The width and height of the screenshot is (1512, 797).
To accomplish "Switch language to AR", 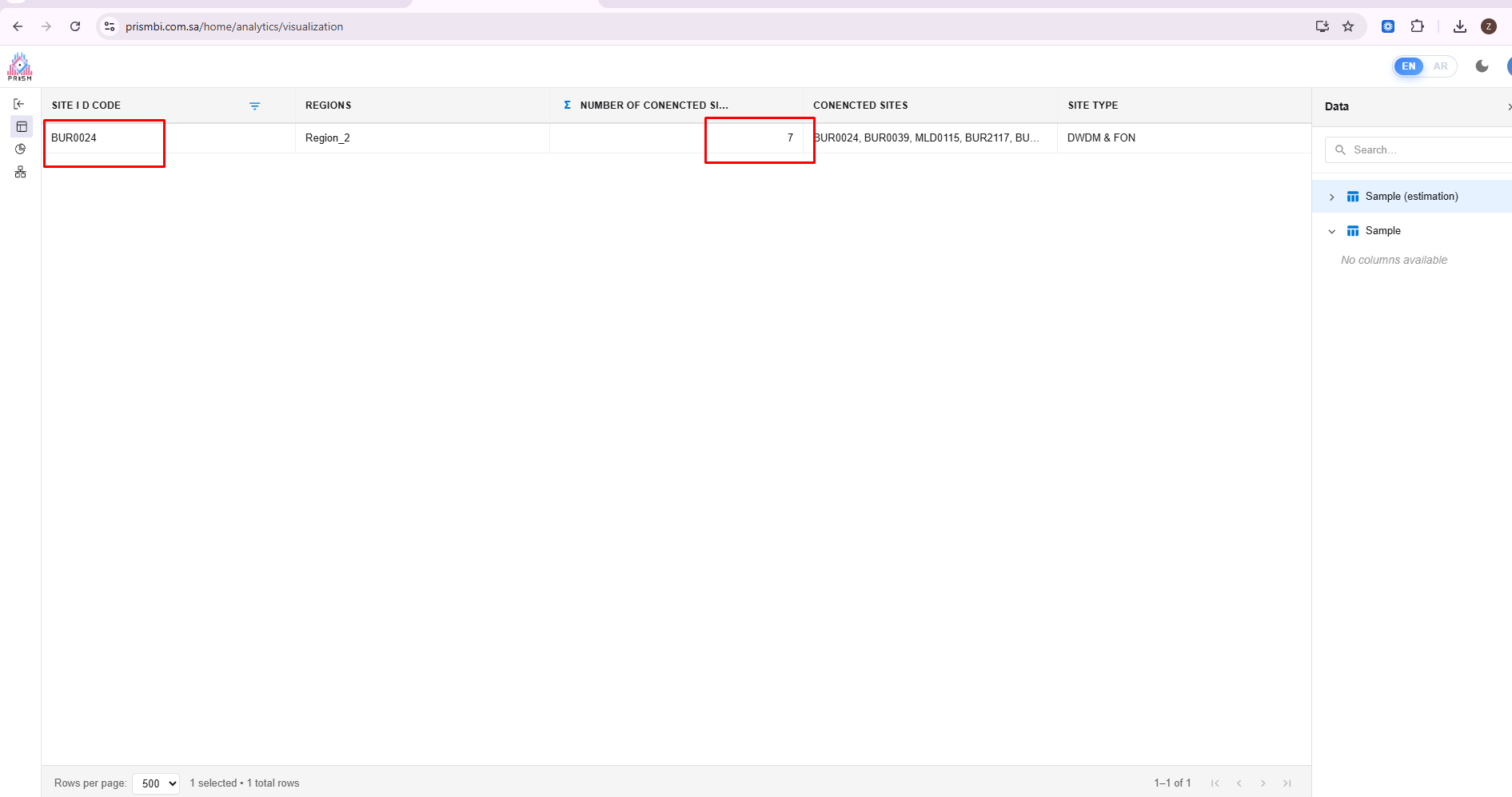I will coord(1440,66).
